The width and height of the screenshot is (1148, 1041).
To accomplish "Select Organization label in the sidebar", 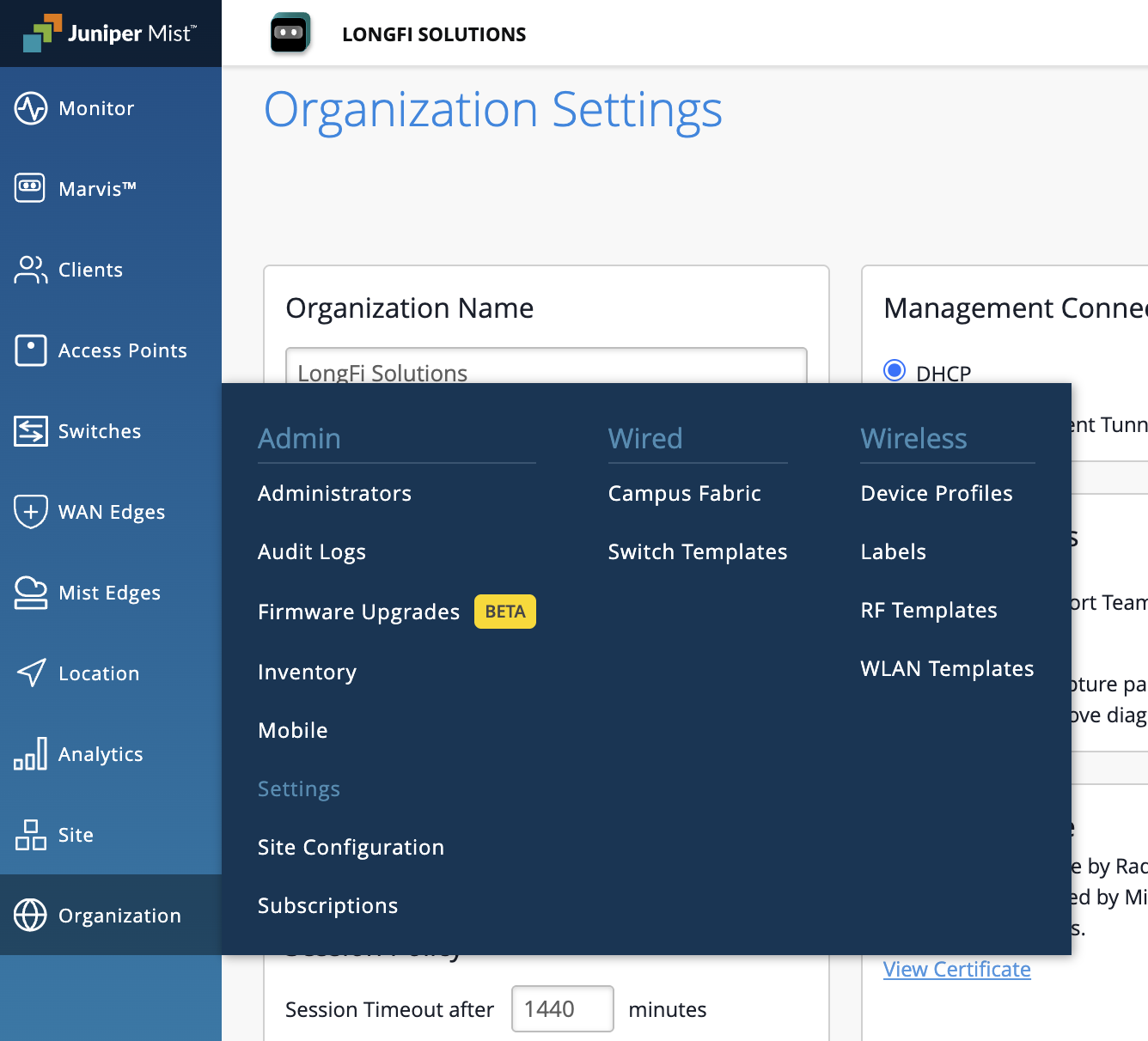I will pyautogui.click(x=119, y=916).
